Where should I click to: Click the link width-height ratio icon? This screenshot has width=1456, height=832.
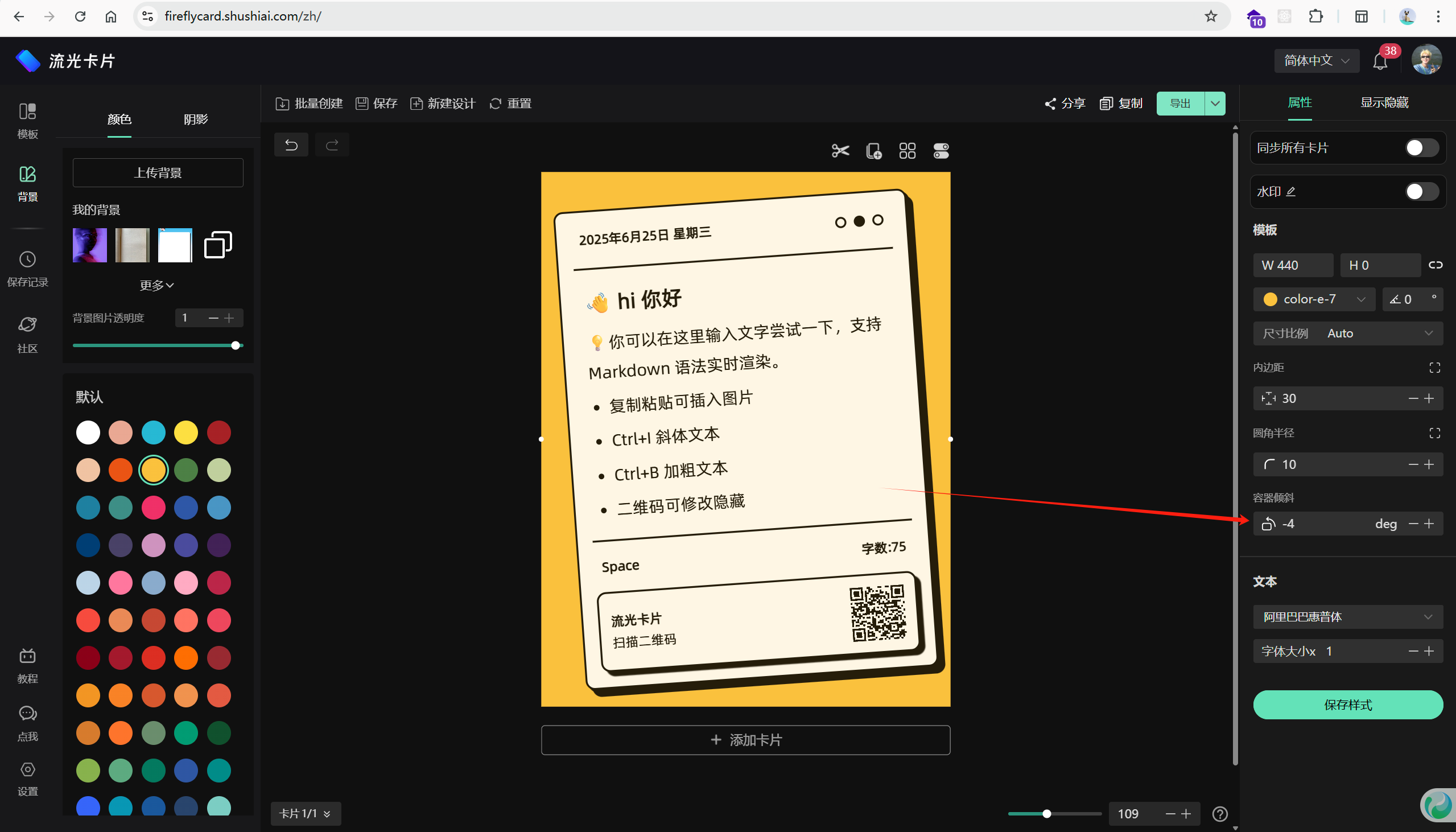[1436, 265]
